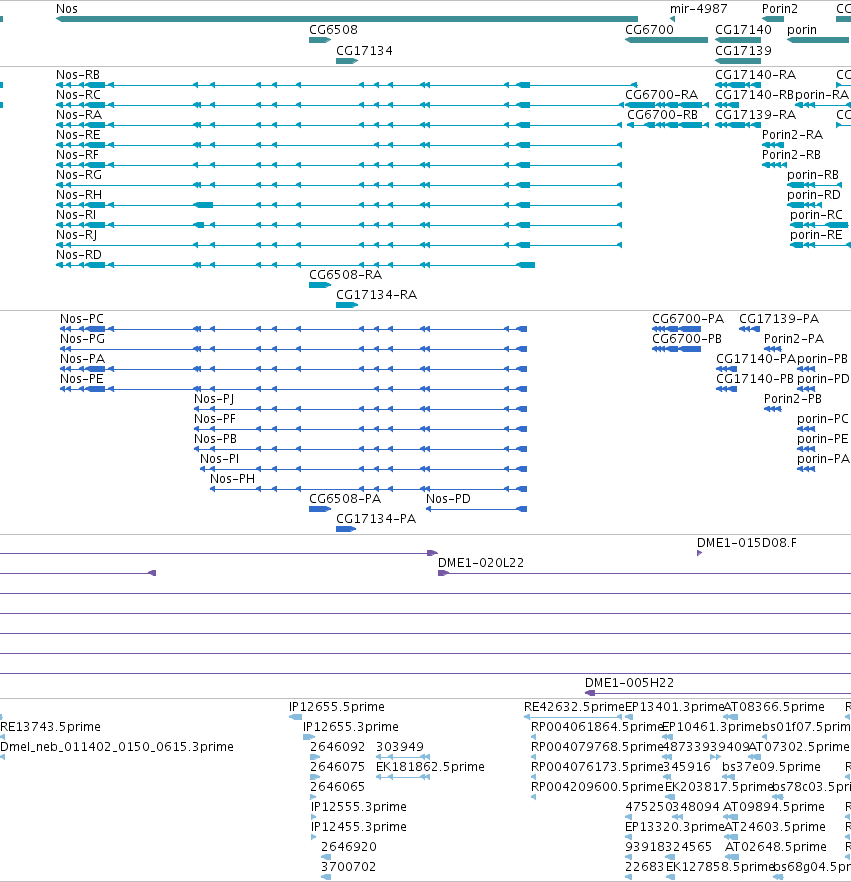The width and height of the screenshot is (851, 882).
Task: Click the CG17134-RA transcript glyph
Action: click(x=347, y=305)
